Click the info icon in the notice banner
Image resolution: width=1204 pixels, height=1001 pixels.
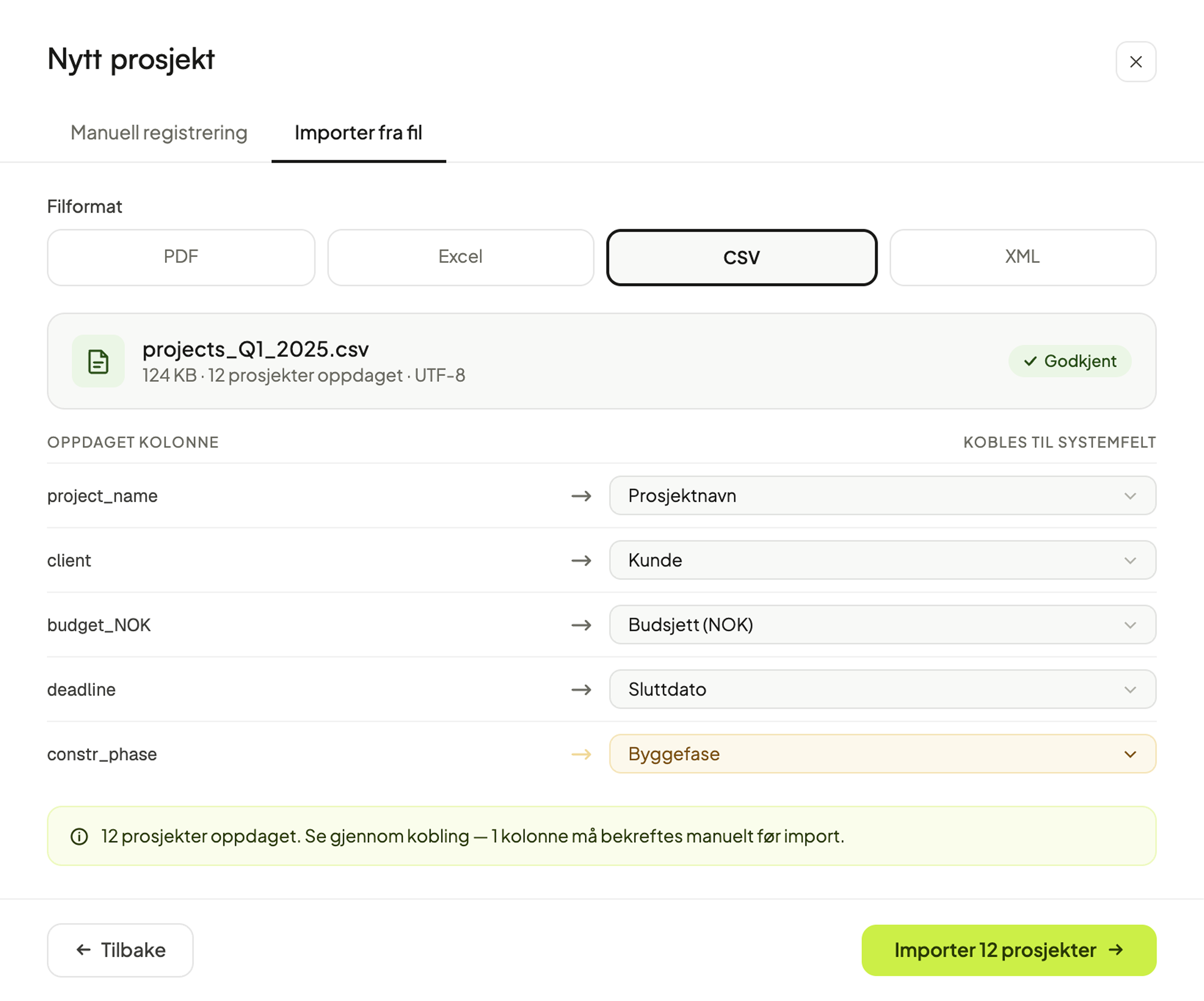[x=79, y=836]
